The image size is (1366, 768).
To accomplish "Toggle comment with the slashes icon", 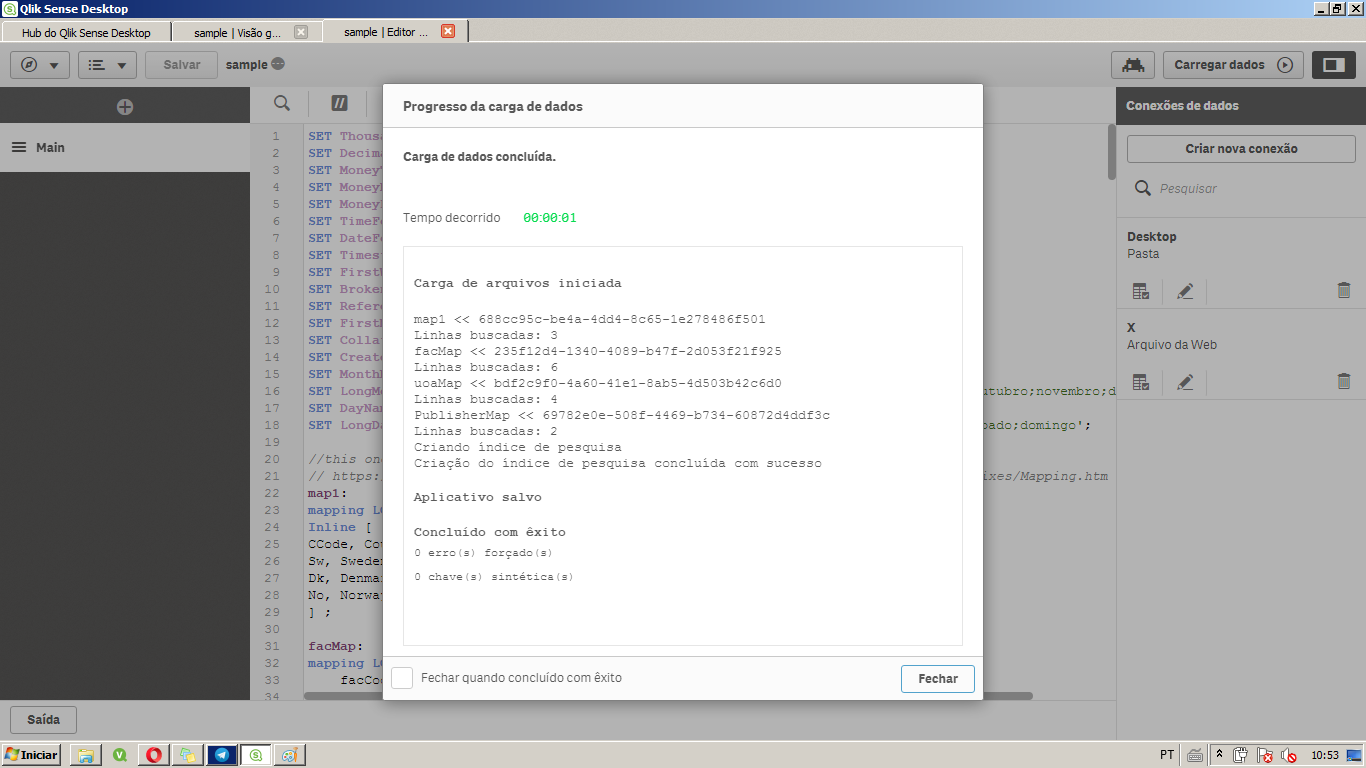I will (339, 103).
